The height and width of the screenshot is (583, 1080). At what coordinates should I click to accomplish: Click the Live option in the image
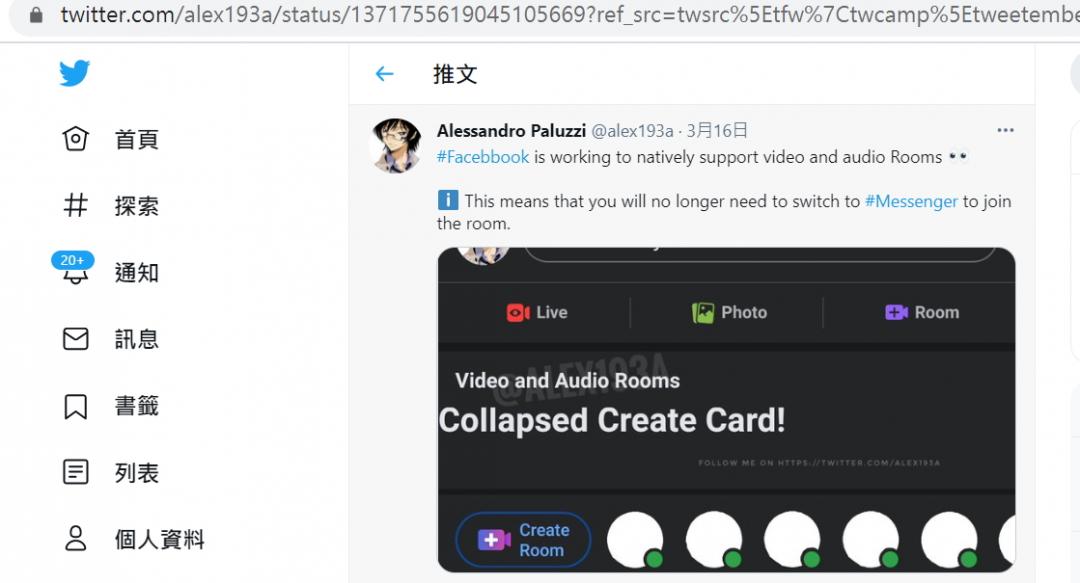click(537, 313)
